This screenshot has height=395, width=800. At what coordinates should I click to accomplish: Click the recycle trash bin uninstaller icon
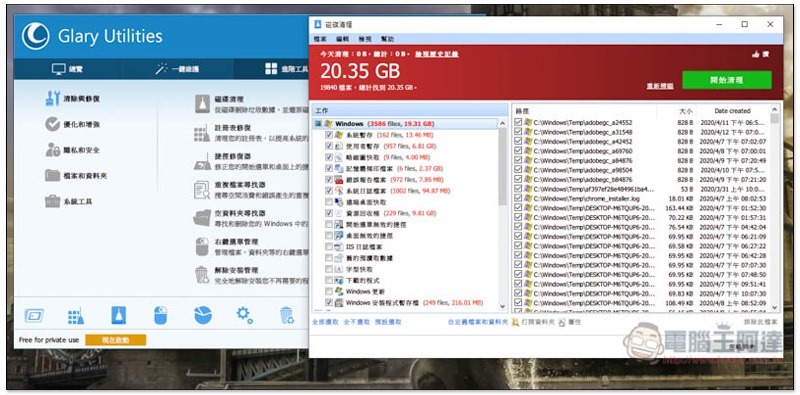pyautogui.click(x=287, y=315)
